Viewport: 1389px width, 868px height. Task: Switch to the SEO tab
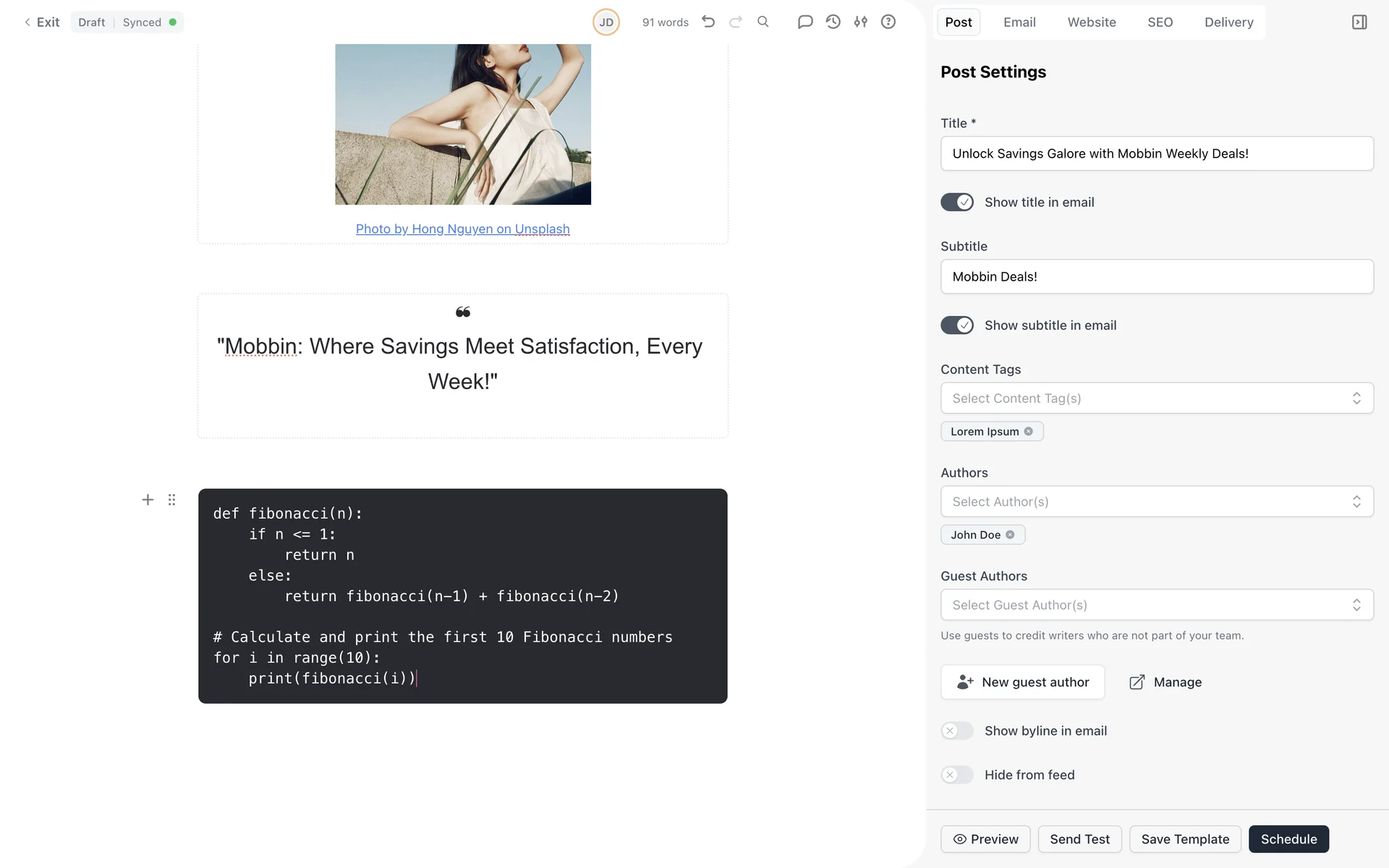1160,22
